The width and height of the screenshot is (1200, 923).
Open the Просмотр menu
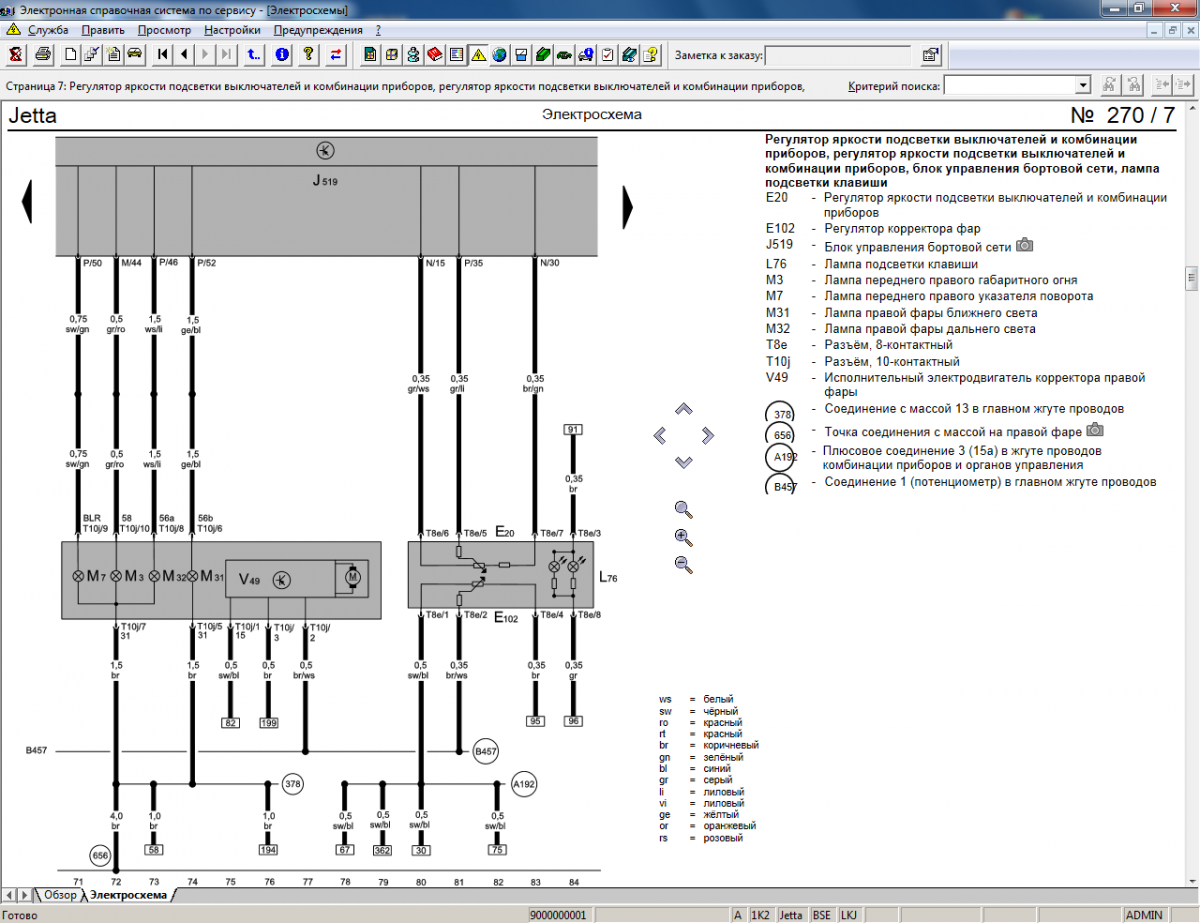164,30
